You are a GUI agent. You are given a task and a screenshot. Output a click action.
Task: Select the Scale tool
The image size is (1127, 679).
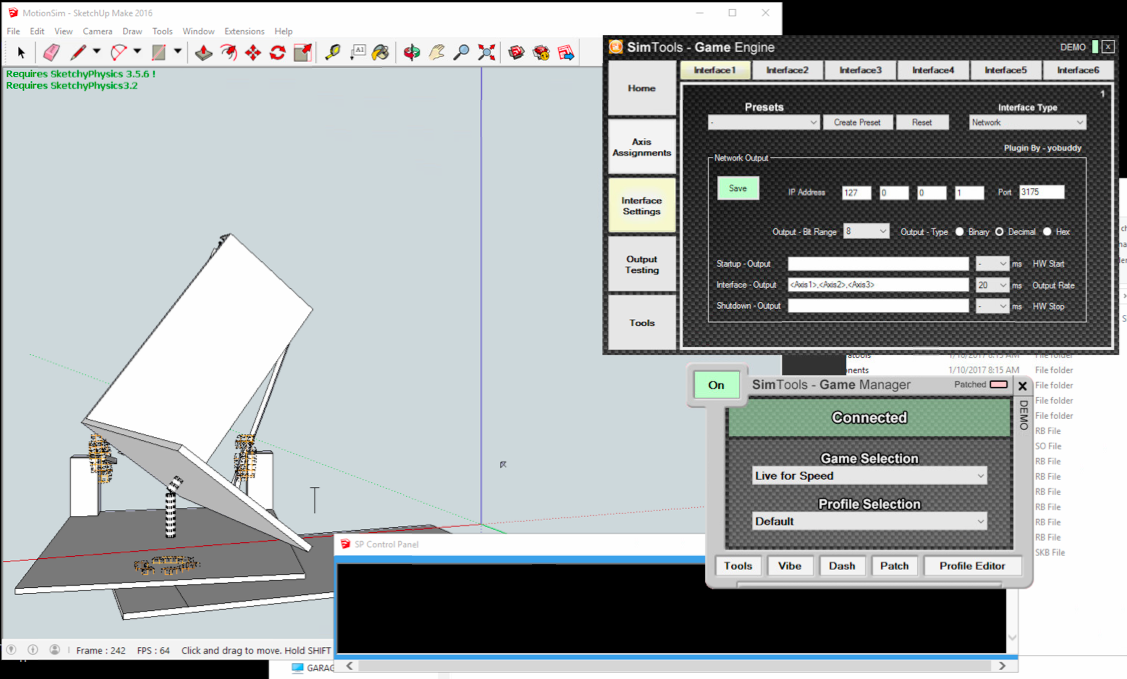pos(303,52)
